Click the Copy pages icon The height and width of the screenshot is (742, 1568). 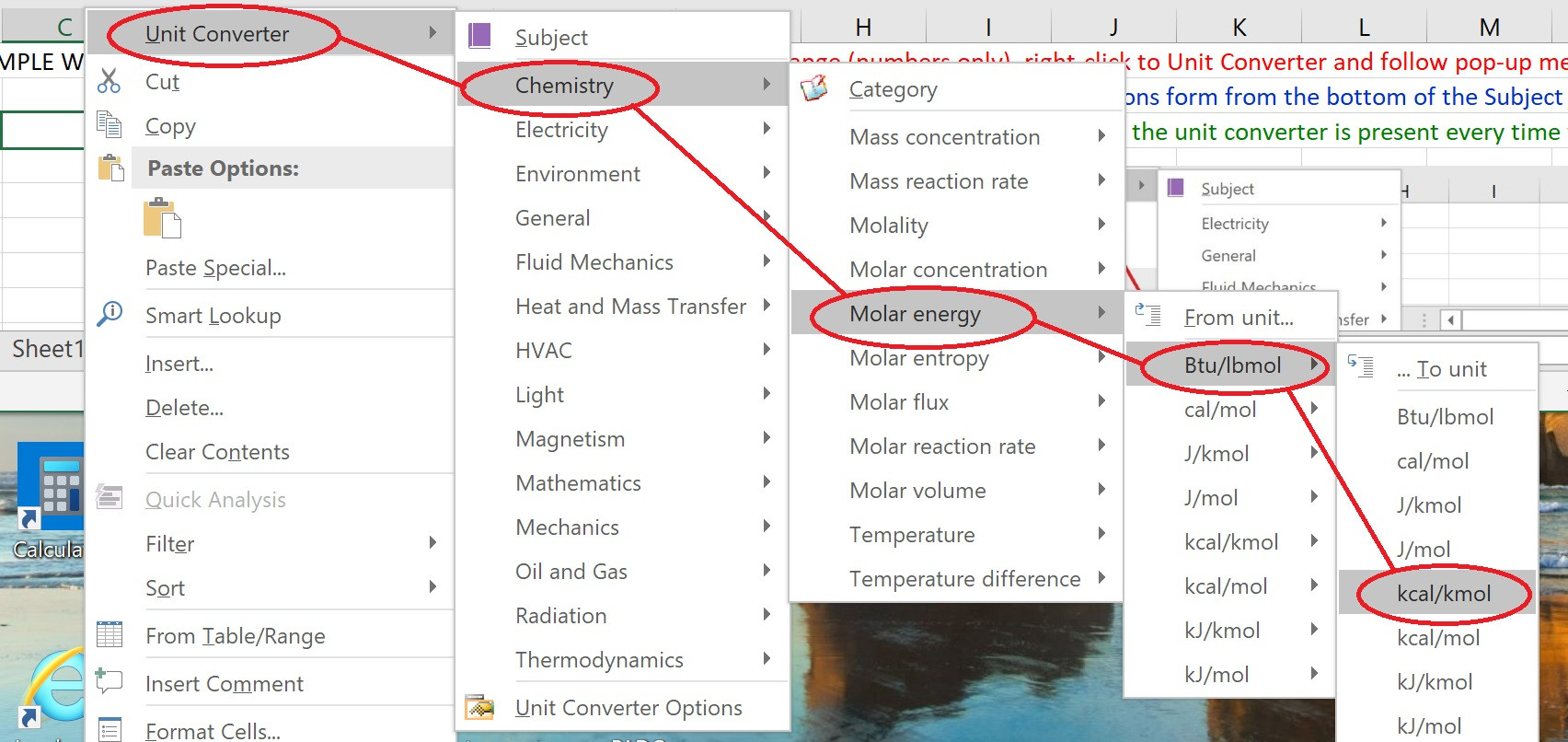(109, 125)
